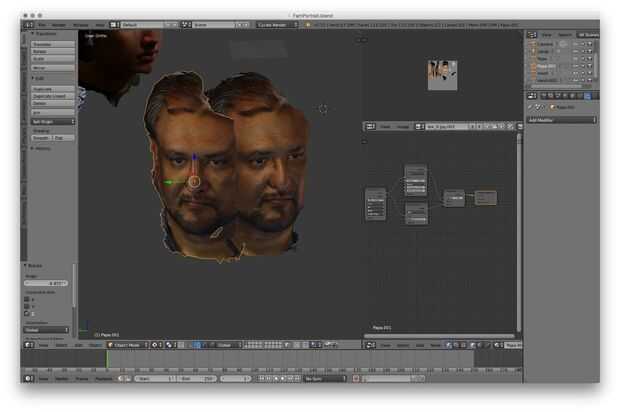This screenshot has height=412, width=620.
Task: Click the Start frame field in Timeline
Action: coord(155,378)
